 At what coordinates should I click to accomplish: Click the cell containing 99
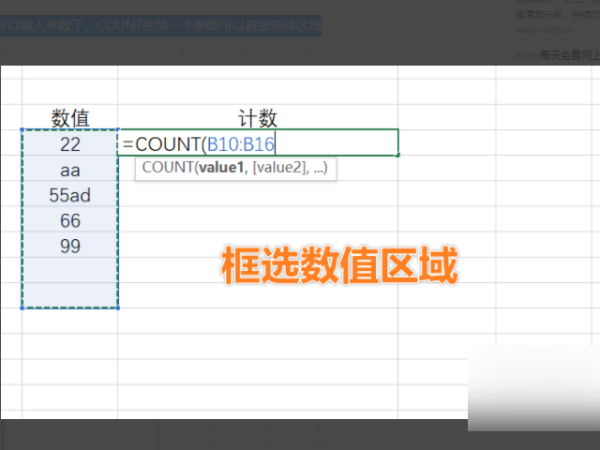(x=70, y=245)
